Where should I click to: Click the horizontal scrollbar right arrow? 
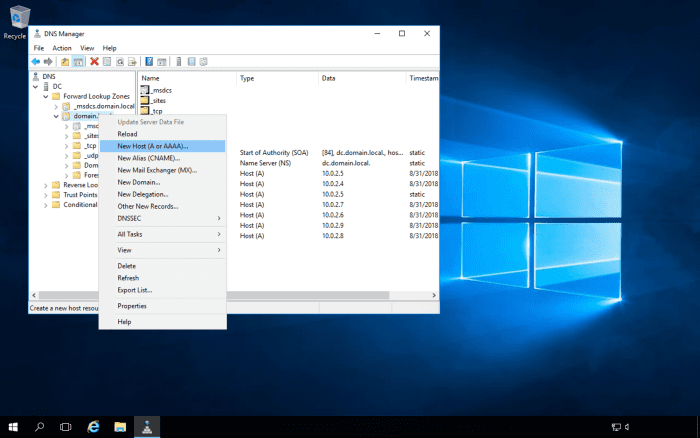(433, 295)
